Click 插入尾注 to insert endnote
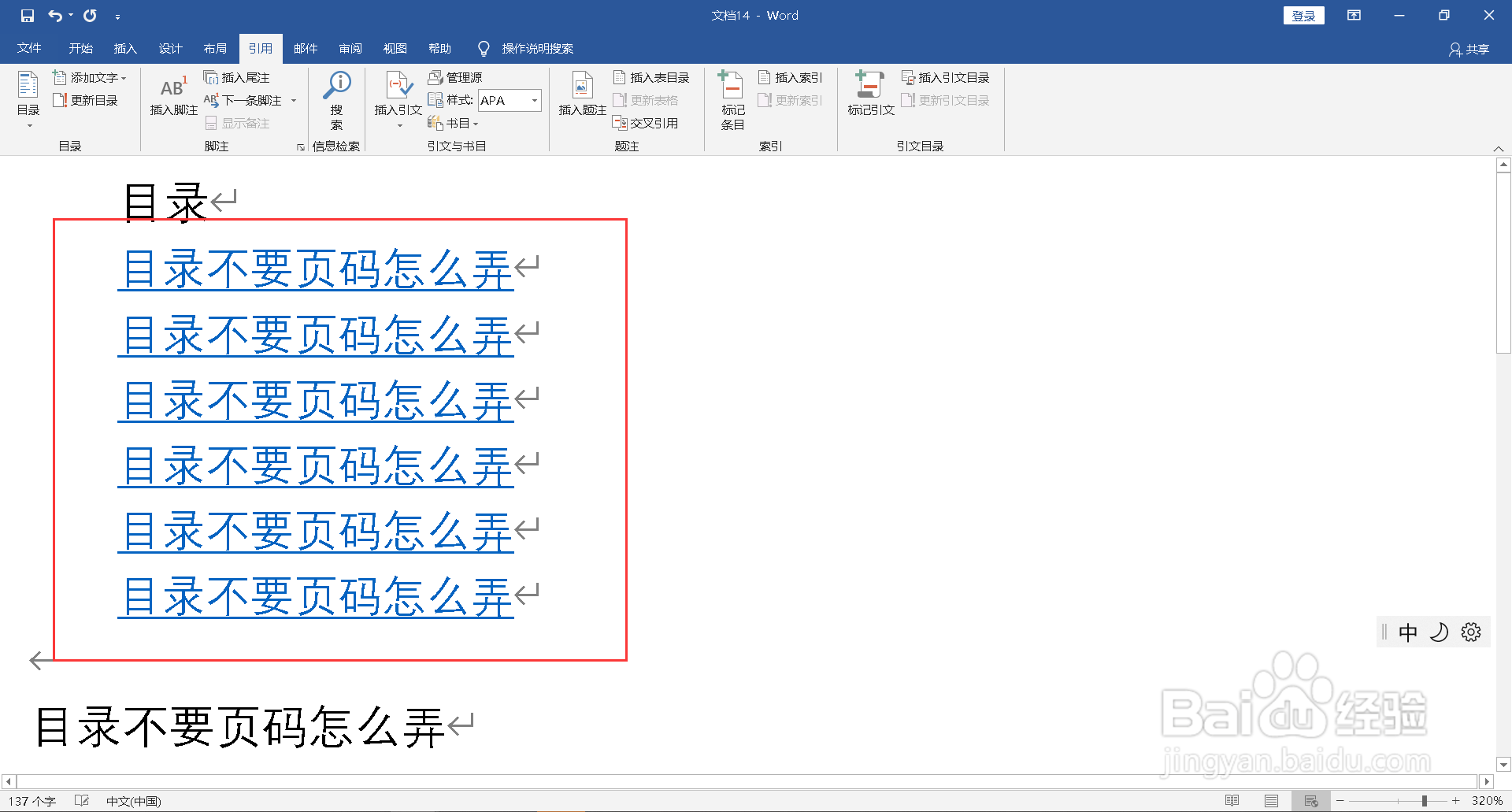 (x=236, y=77)
